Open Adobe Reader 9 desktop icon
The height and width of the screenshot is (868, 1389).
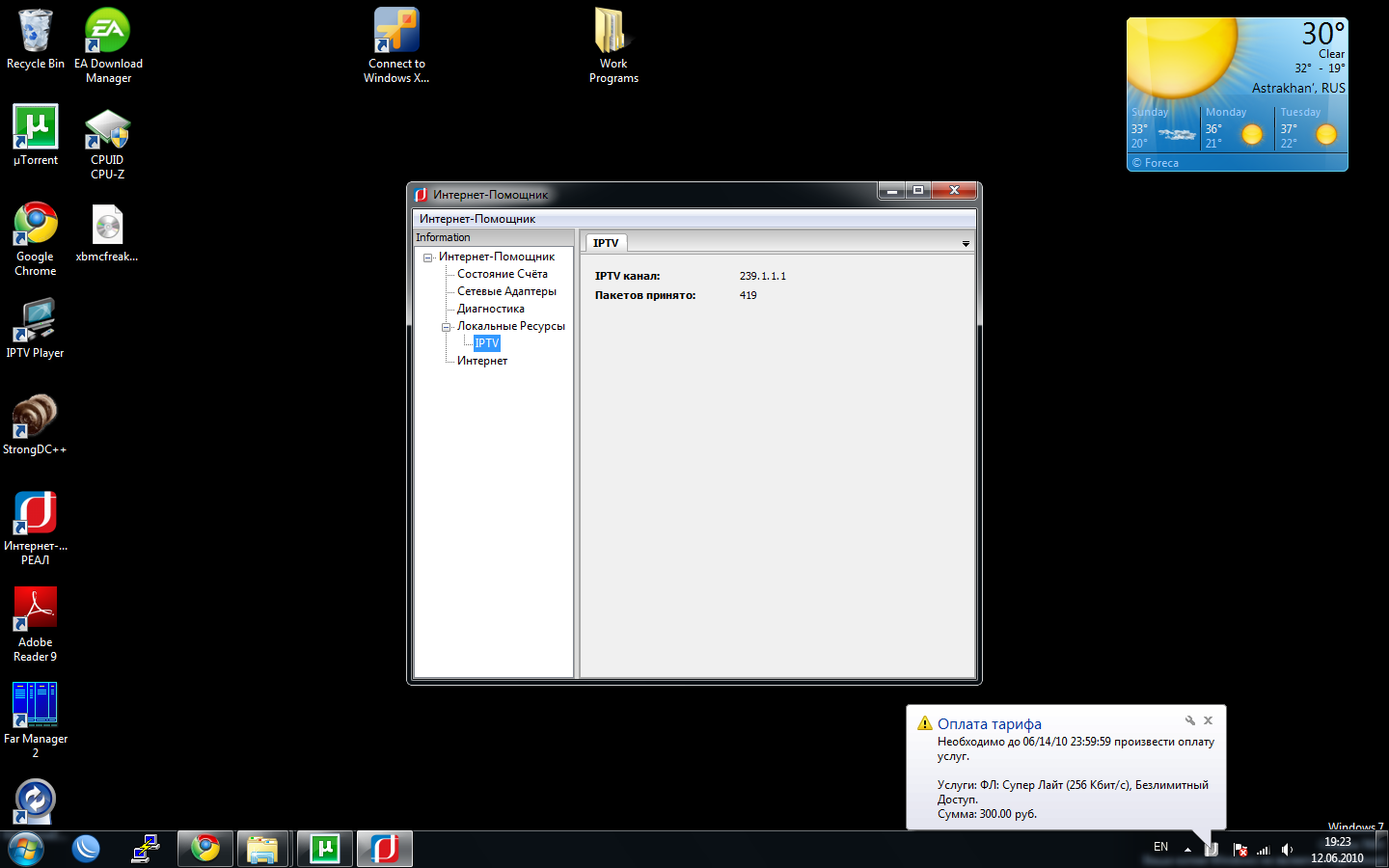(x=36, y=610)
